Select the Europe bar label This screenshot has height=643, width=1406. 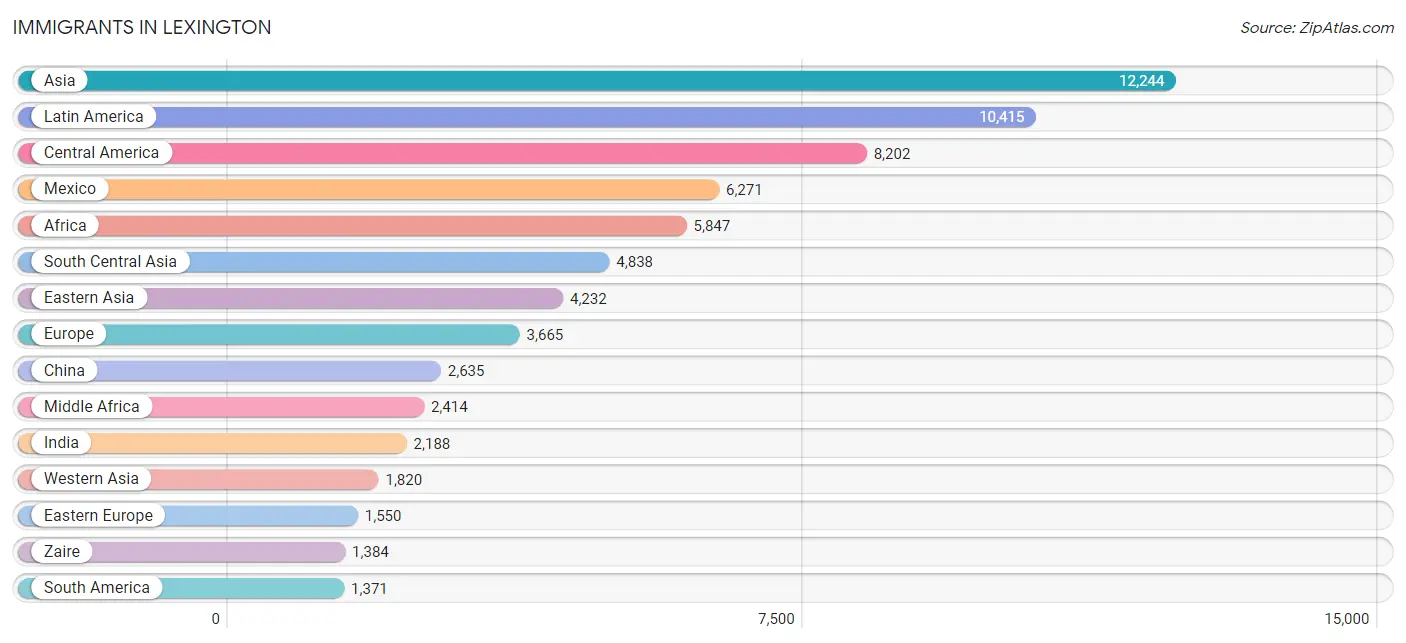tap(69, 334)
